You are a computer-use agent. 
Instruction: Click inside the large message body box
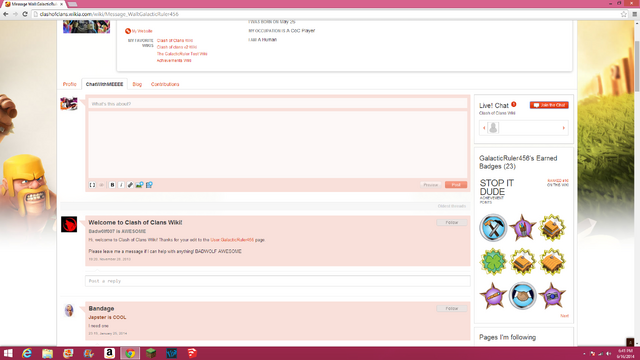coord(278,144)
